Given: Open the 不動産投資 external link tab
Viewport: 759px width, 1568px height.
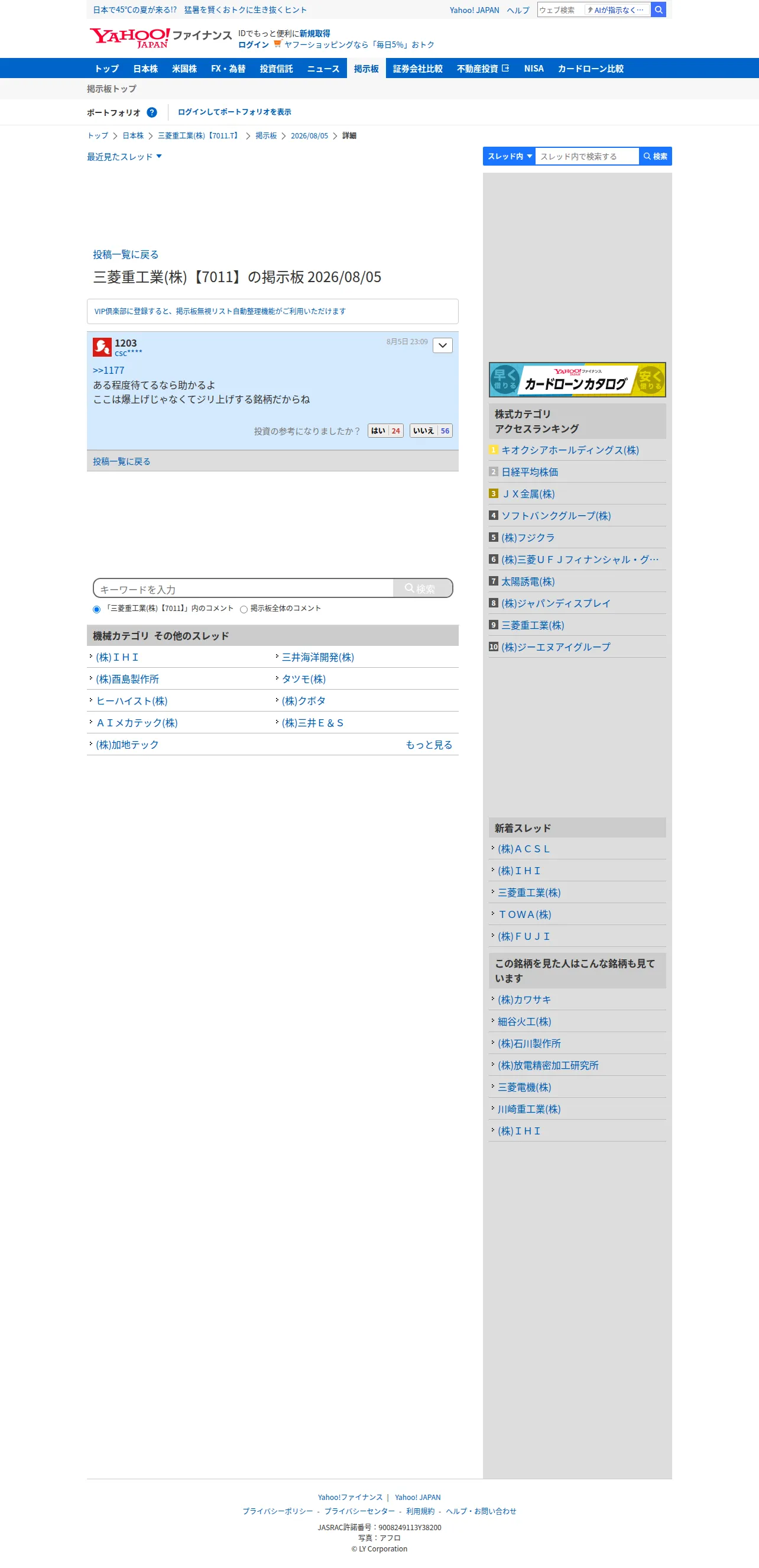Looking at the screenshot, I should [x=483, y=69].
